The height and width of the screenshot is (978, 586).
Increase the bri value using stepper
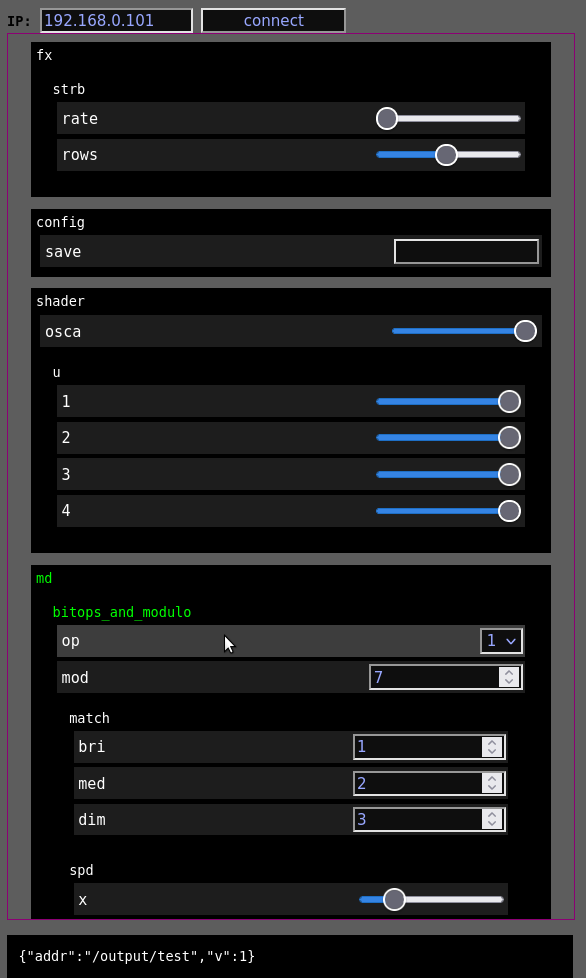point(492,742)
